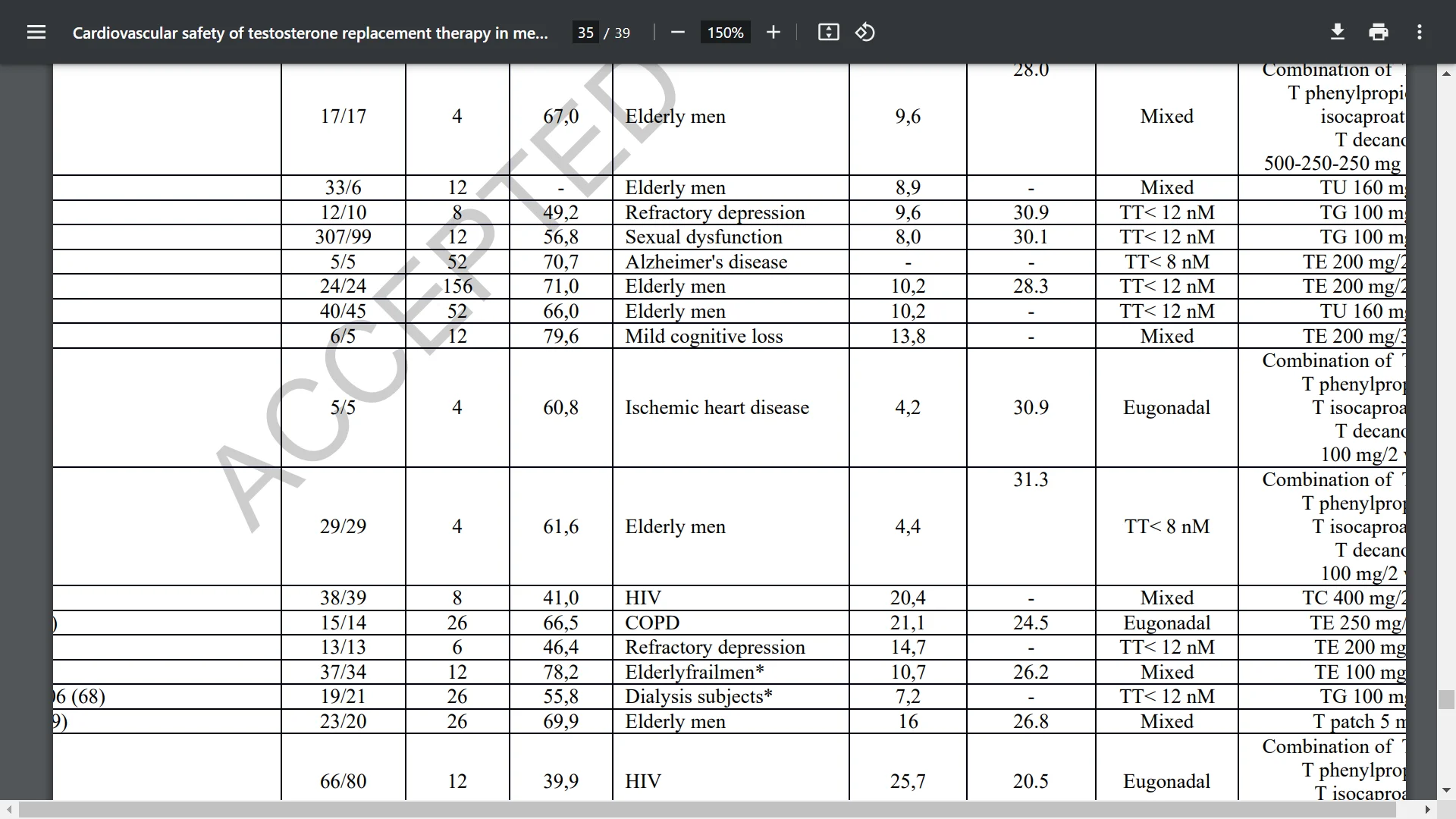Screen dimensions: 1456x819
Task: Click the '307/99' sample size cell
Action: [x=343, y=237]
